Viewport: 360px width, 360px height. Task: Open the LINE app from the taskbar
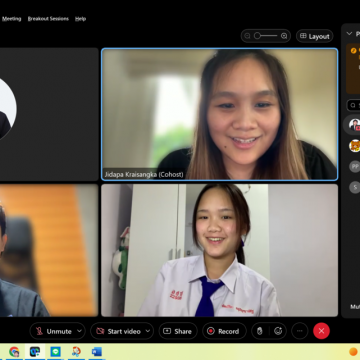coord(55,352)
